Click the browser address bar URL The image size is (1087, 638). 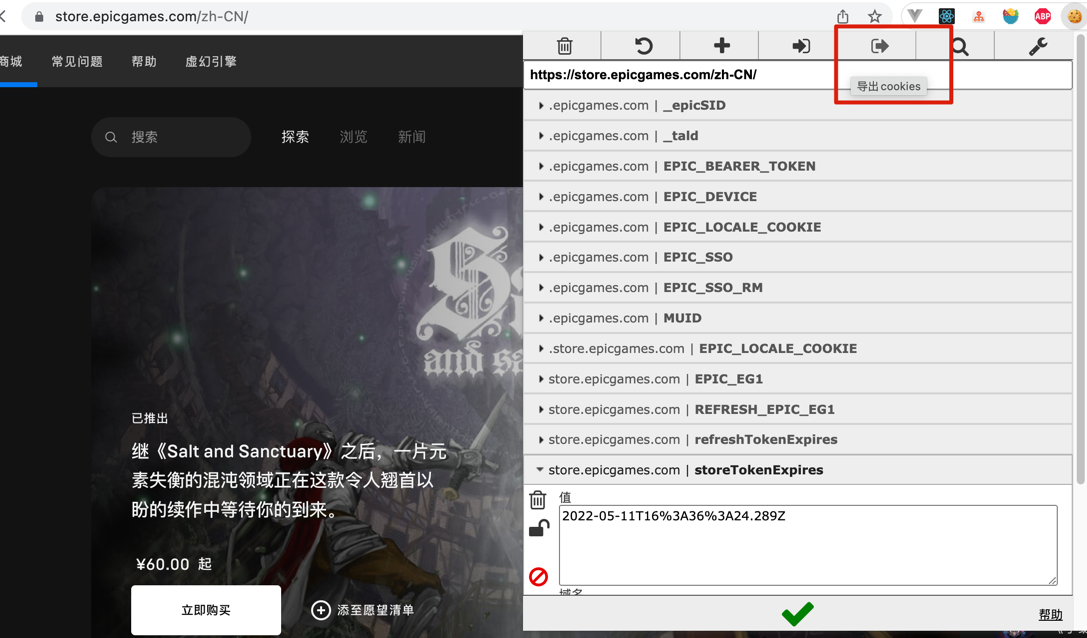click(151, 17)
